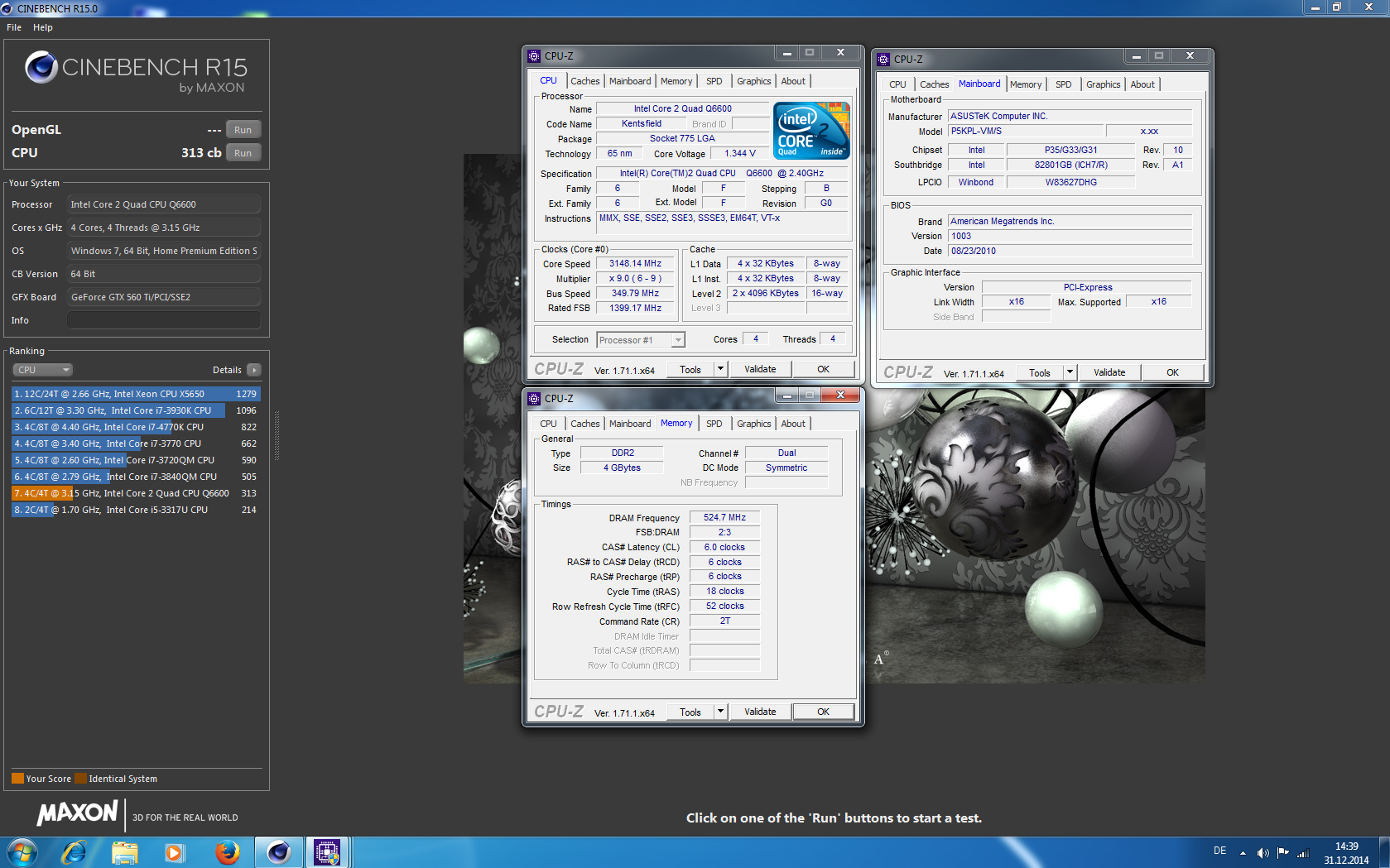Viewport: 1390px width, 868px height.
Task: Switch to Mainboard tab in CPU window
Action: (x=630, y=81)
